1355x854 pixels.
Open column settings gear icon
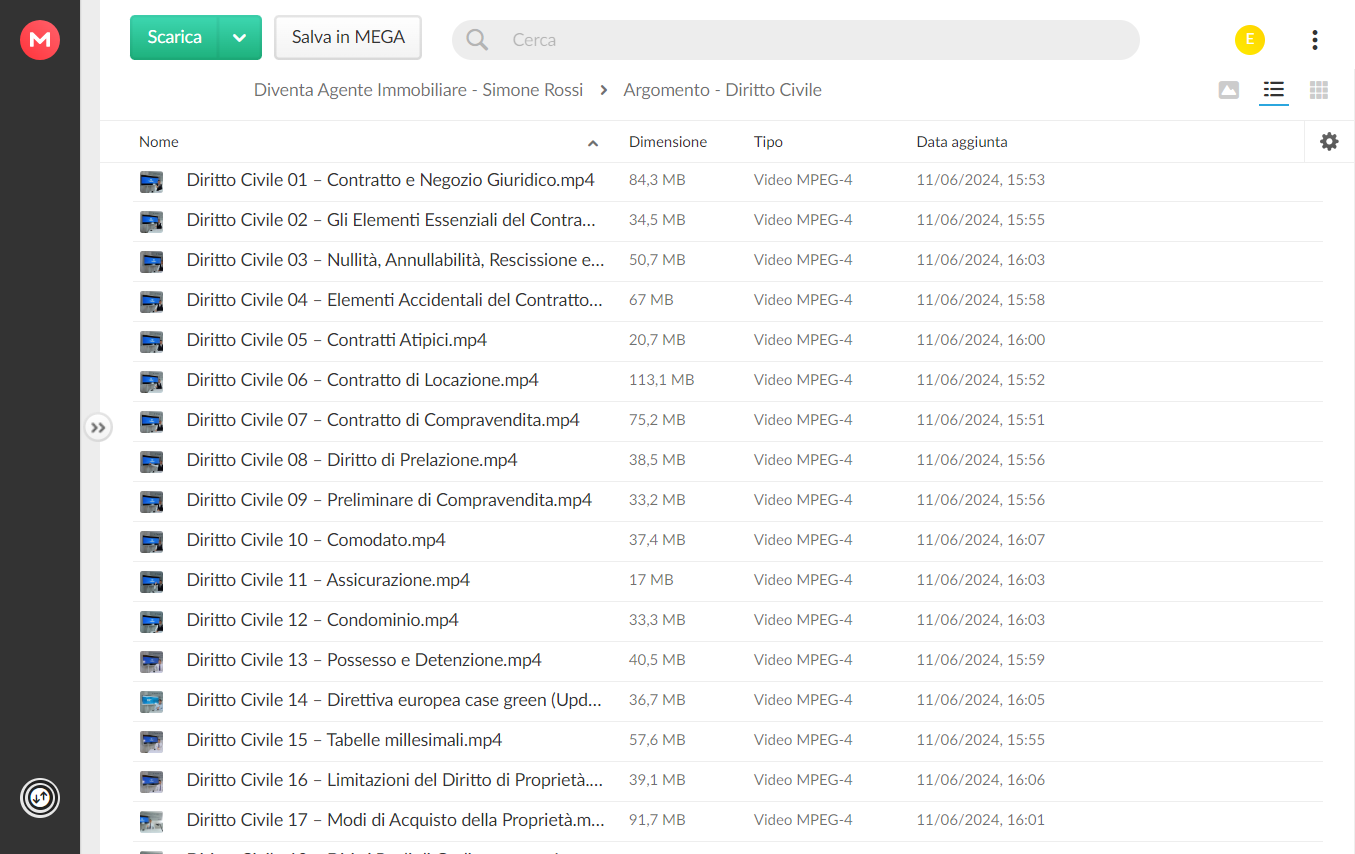(1329, 142)
